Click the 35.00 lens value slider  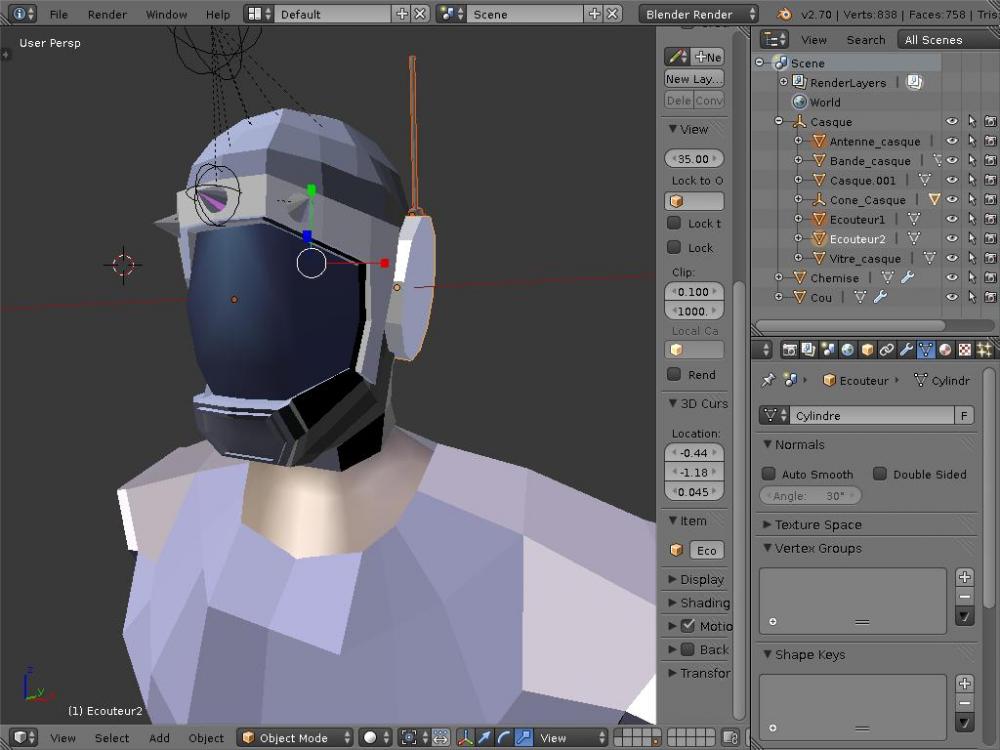point(694,159)
